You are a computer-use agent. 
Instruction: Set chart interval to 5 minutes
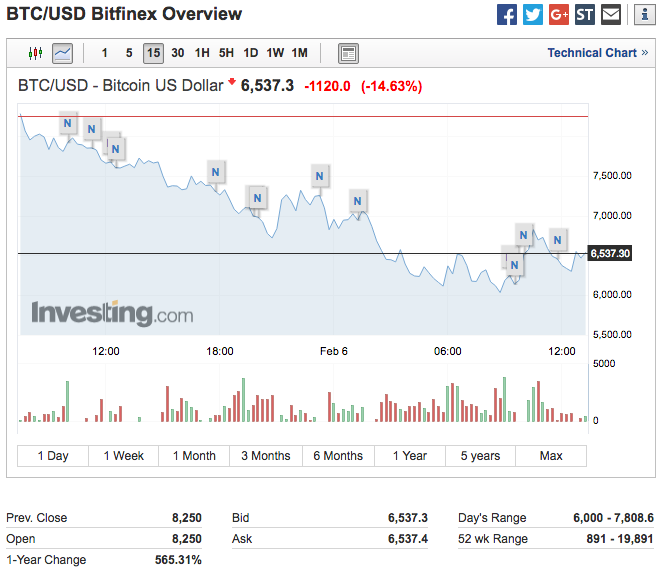click(x=129, y=53)
